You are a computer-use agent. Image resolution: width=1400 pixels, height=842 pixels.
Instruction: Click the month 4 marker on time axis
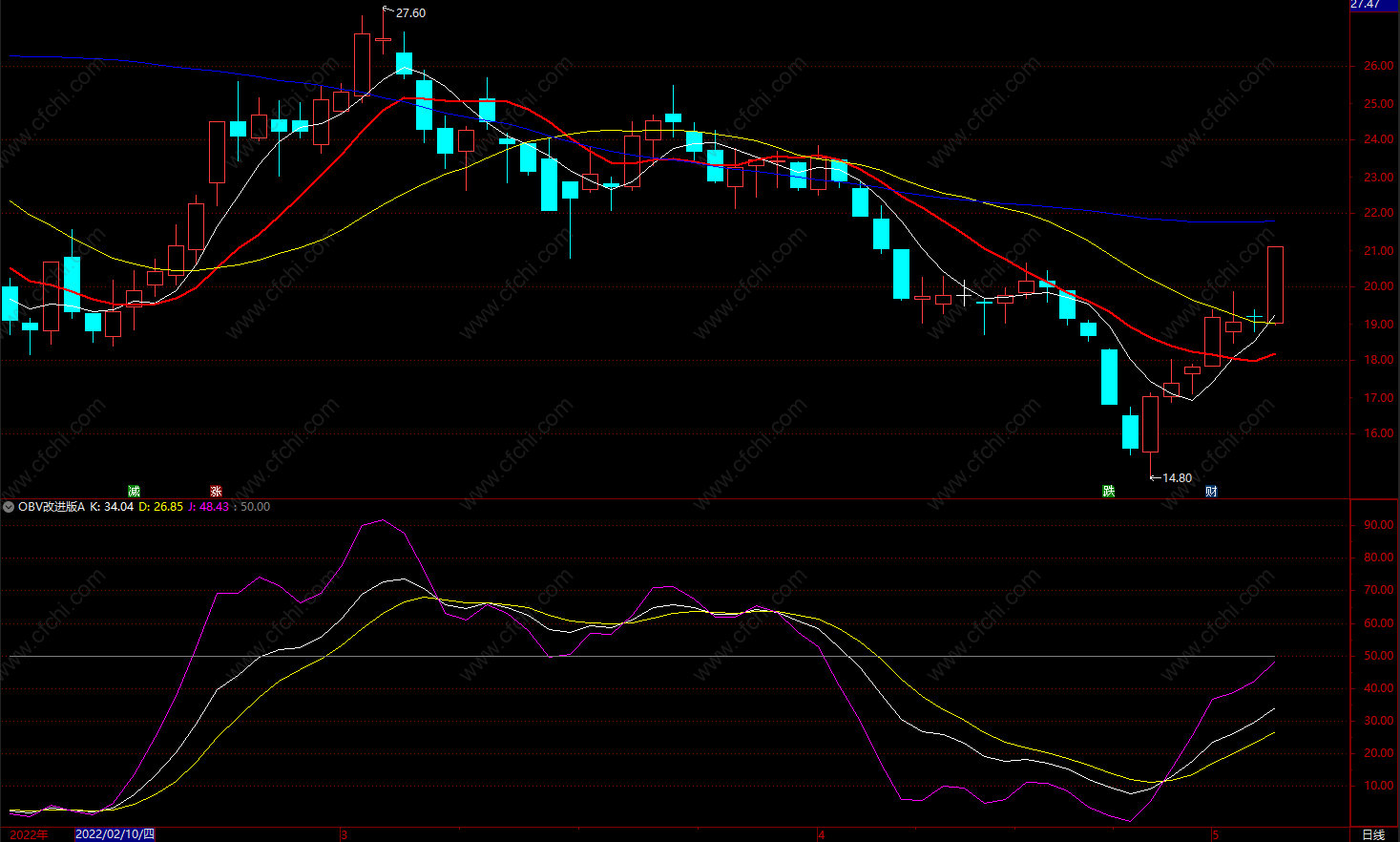822,834
